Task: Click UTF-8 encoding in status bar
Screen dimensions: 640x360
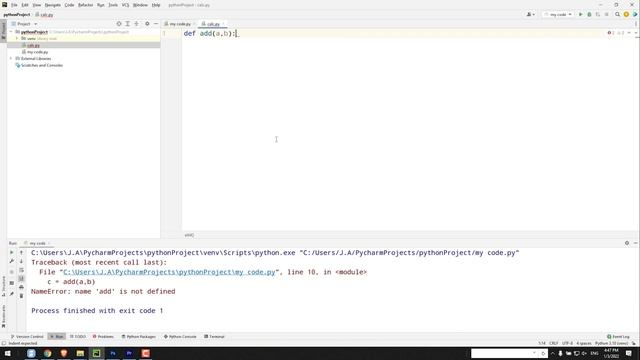Action: coord(567,343)
